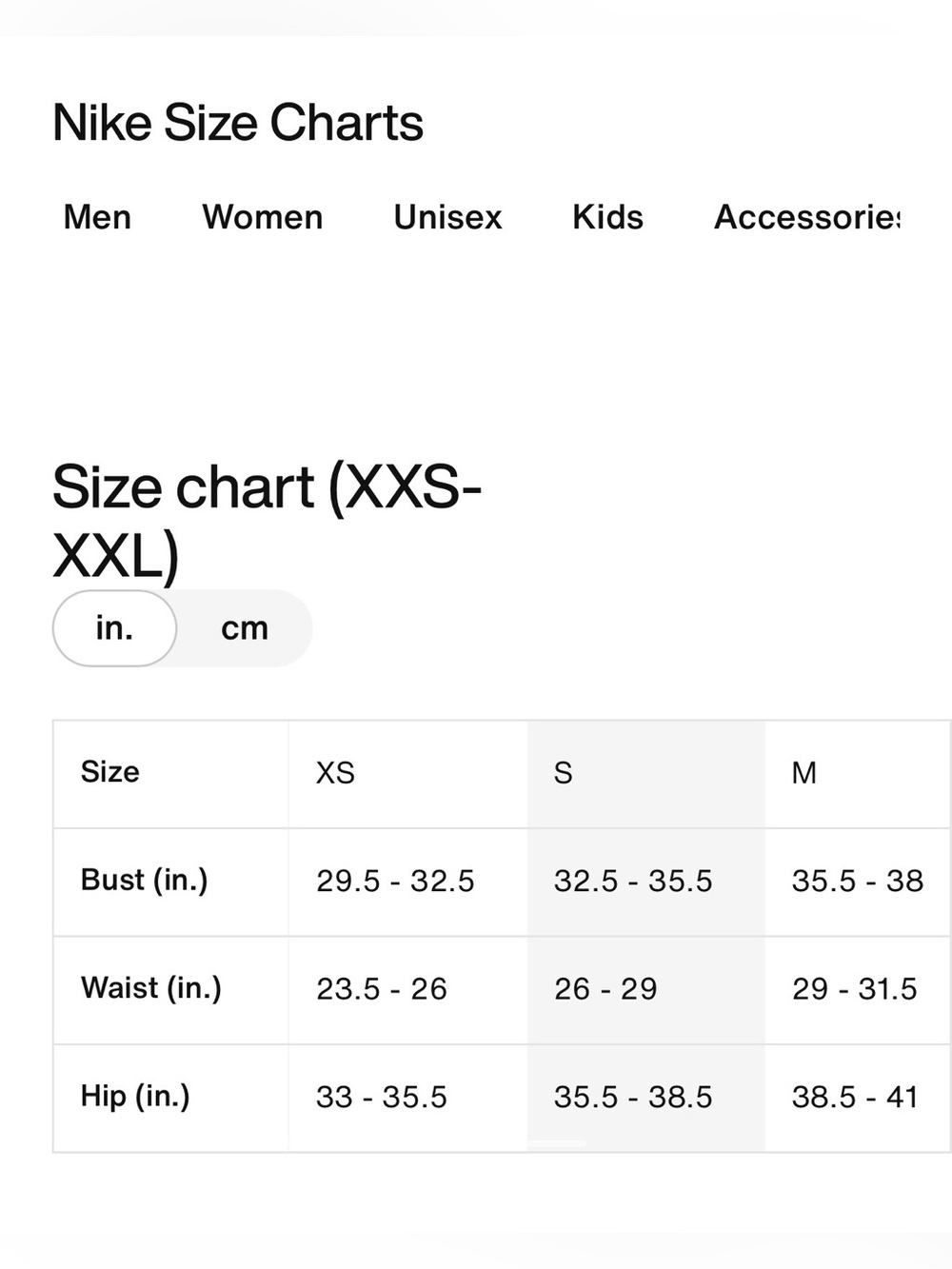Click the Nike Size Charts heading

click(x=238, y=123)
